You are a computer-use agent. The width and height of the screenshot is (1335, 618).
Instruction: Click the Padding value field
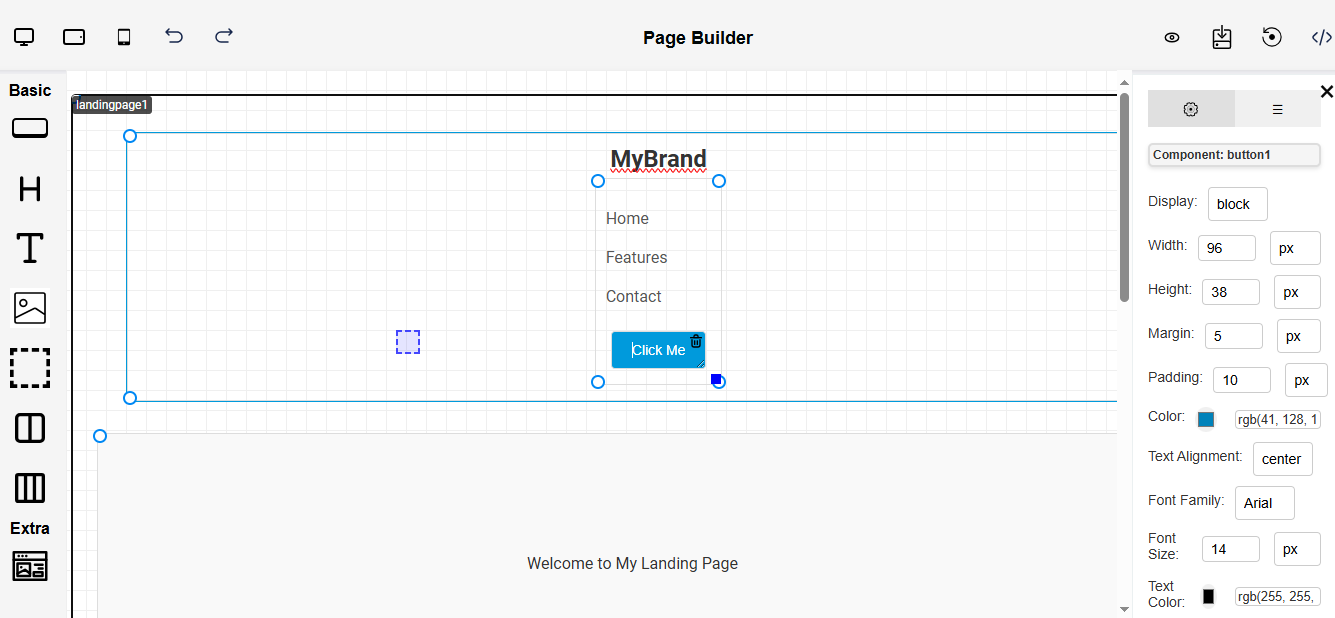[1242, 380]
